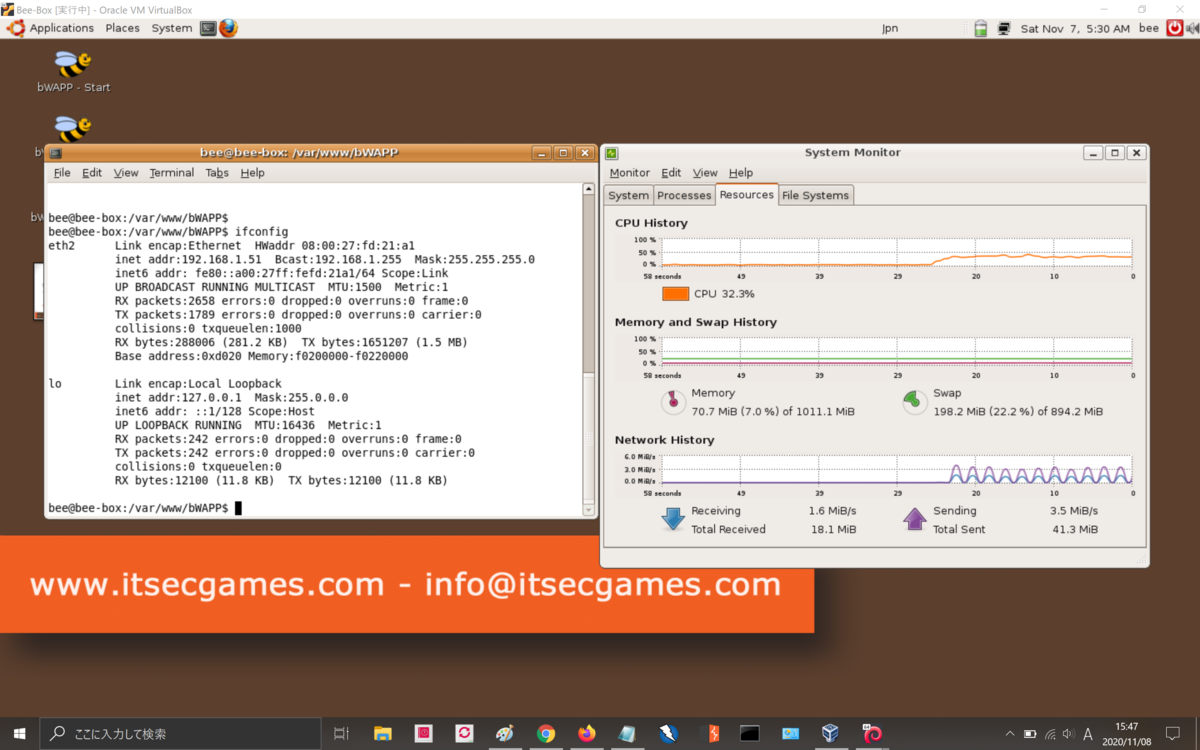The image size is (1200, 750).
Task: Open Paint app from taskbar
Action: [505, 733]
